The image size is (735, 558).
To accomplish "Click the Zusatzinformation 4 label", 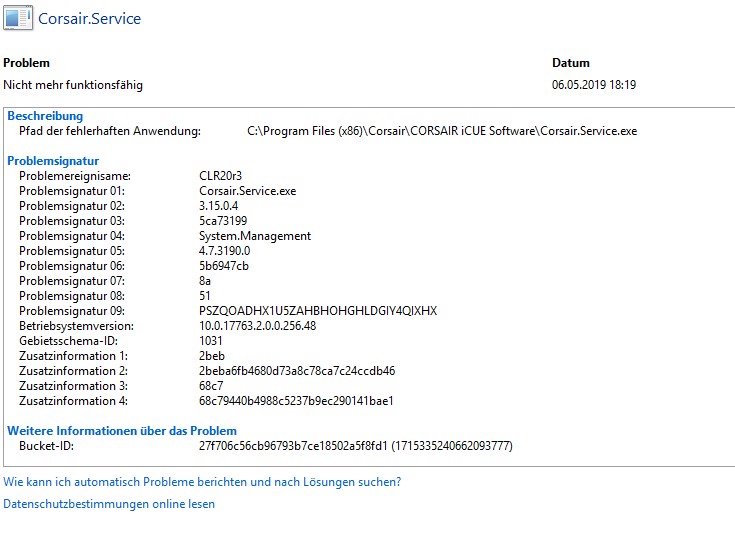I will 74,401.
